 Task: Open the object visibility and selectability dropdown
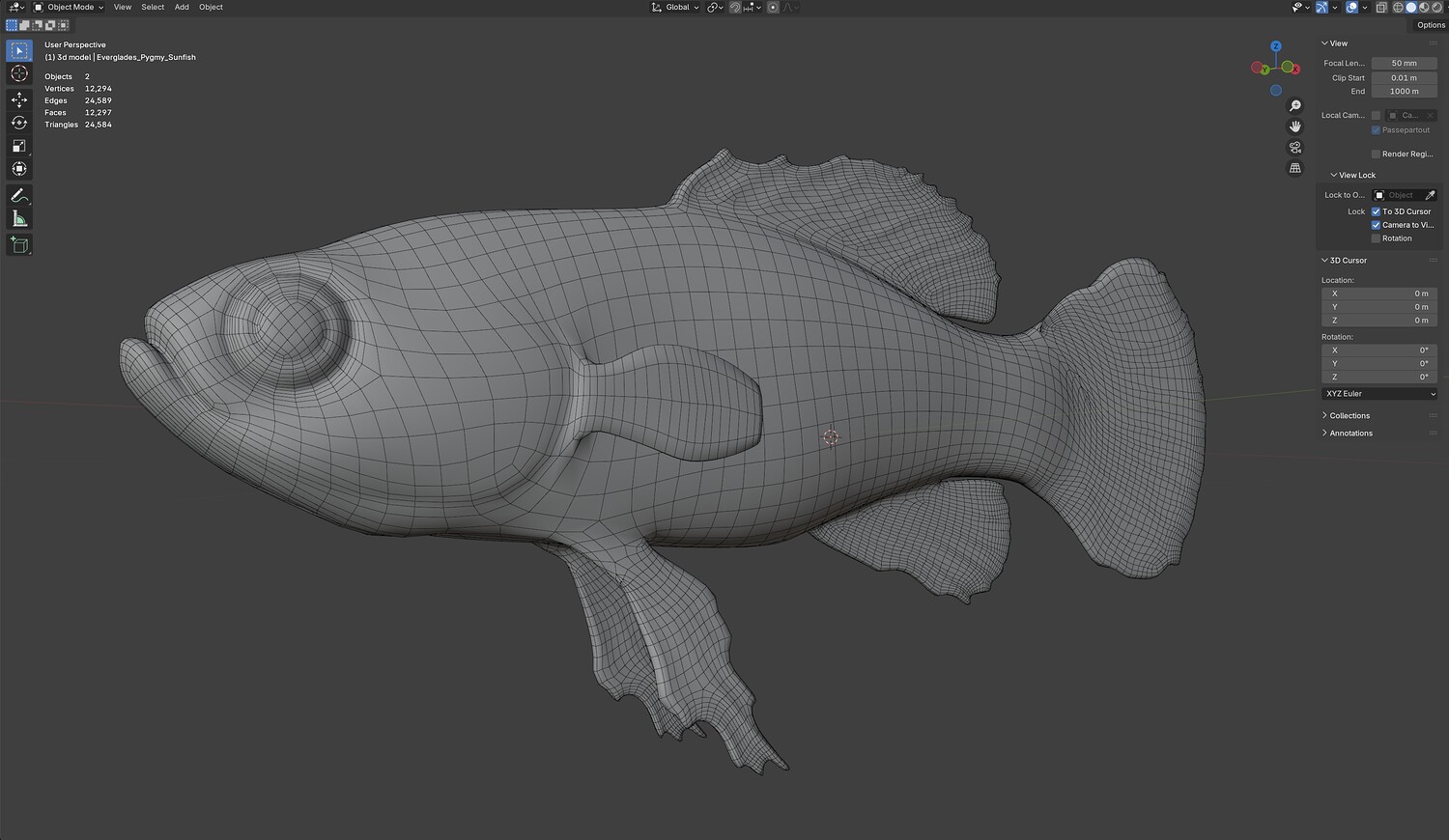1299,7
